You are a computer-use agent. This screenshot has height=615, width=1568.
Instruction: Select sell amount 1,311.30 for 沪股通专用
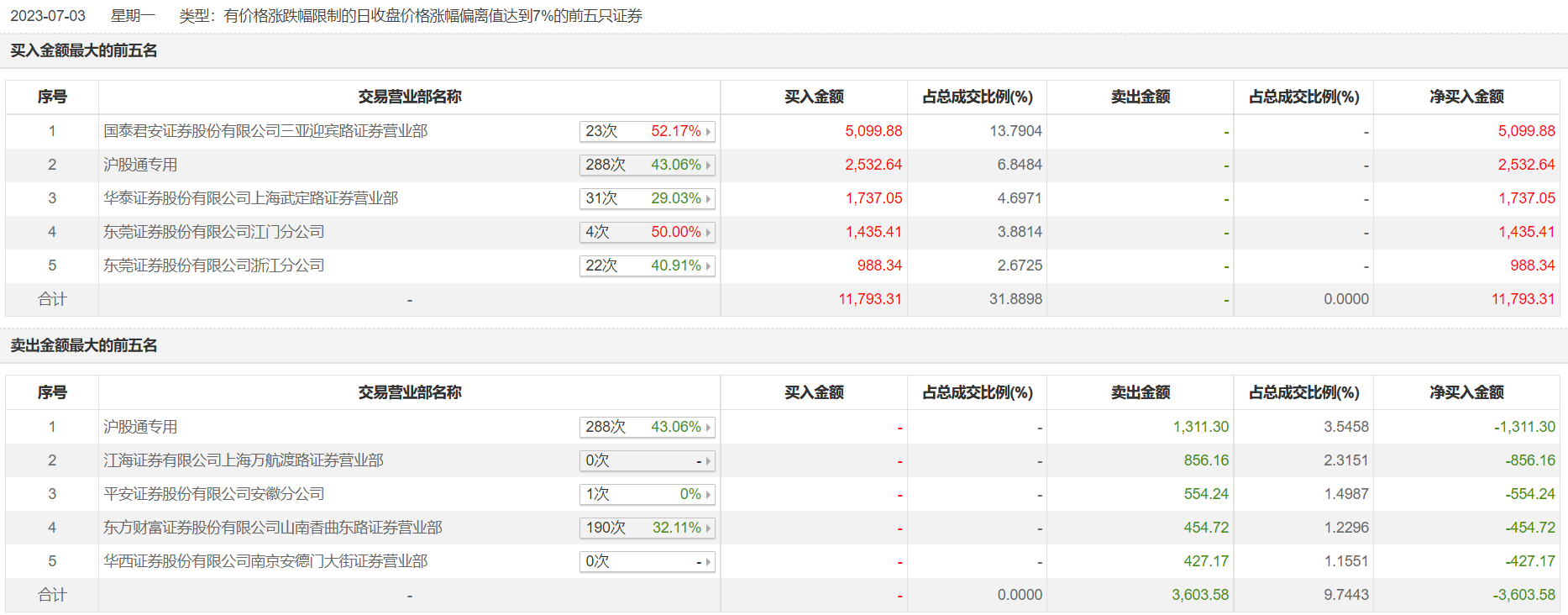point(1201,427)
